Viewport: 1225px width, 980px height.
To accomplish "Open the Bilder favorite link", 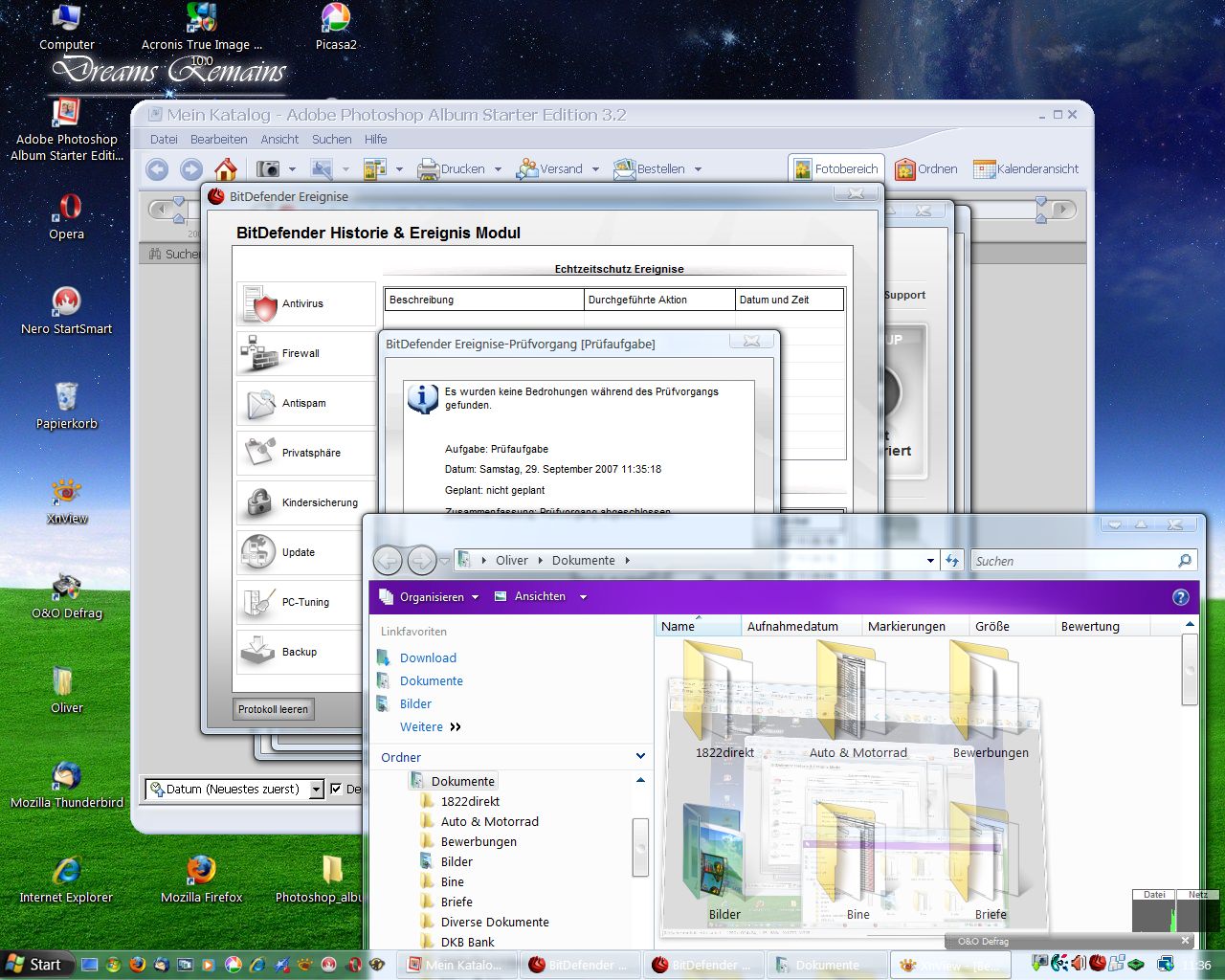I will [415, 704].
